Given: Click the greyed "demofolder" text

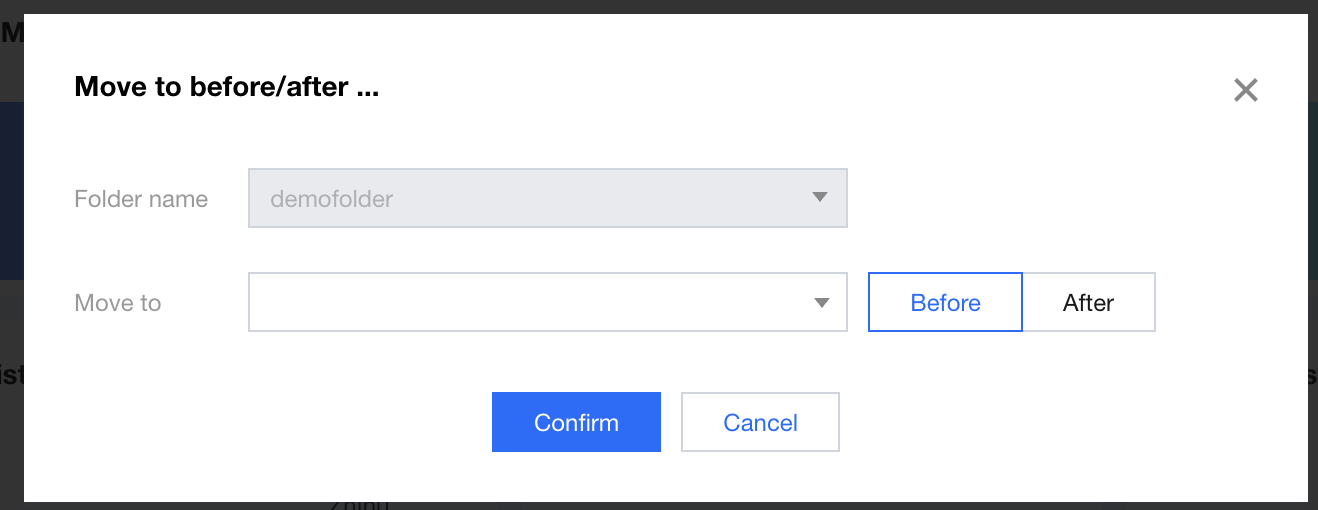Looking at the screenshot, I should pyautogui.click(x=332, y=199).
